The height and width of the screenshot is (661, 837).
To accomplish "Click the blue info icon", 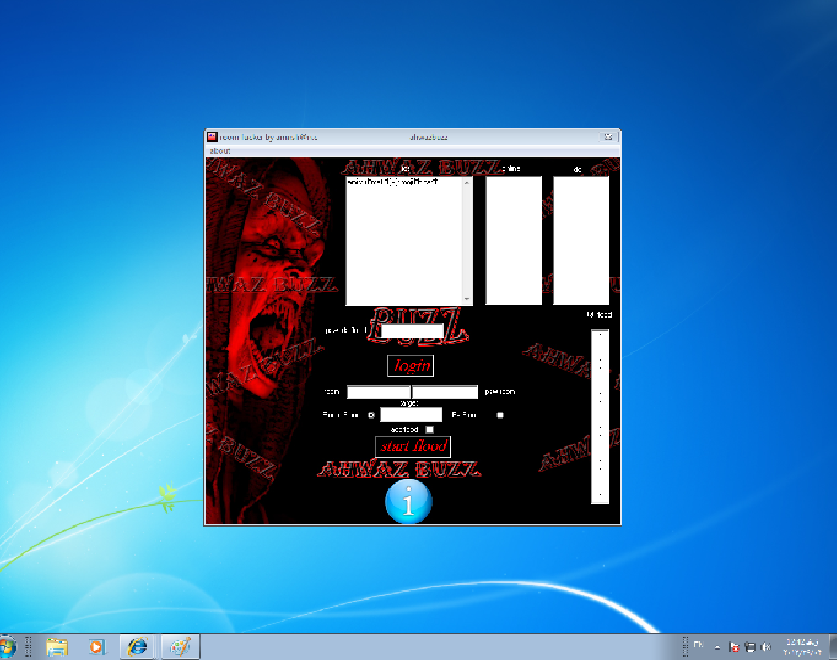I will pyautogui.click(x=409, y=501).
